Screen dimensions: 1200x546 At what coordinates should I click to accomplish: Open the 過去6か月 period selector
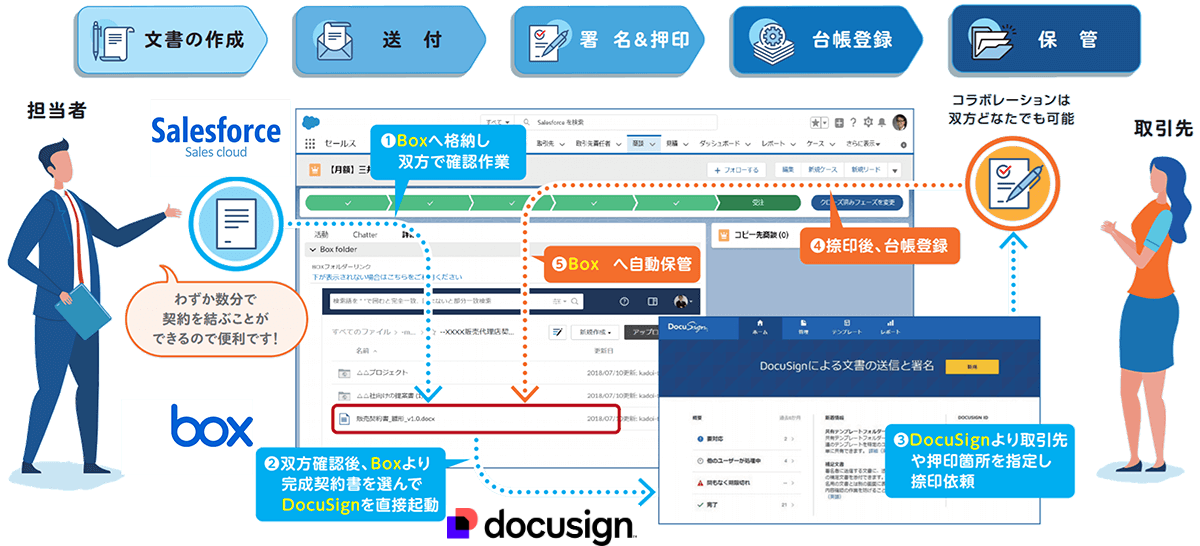789,418
